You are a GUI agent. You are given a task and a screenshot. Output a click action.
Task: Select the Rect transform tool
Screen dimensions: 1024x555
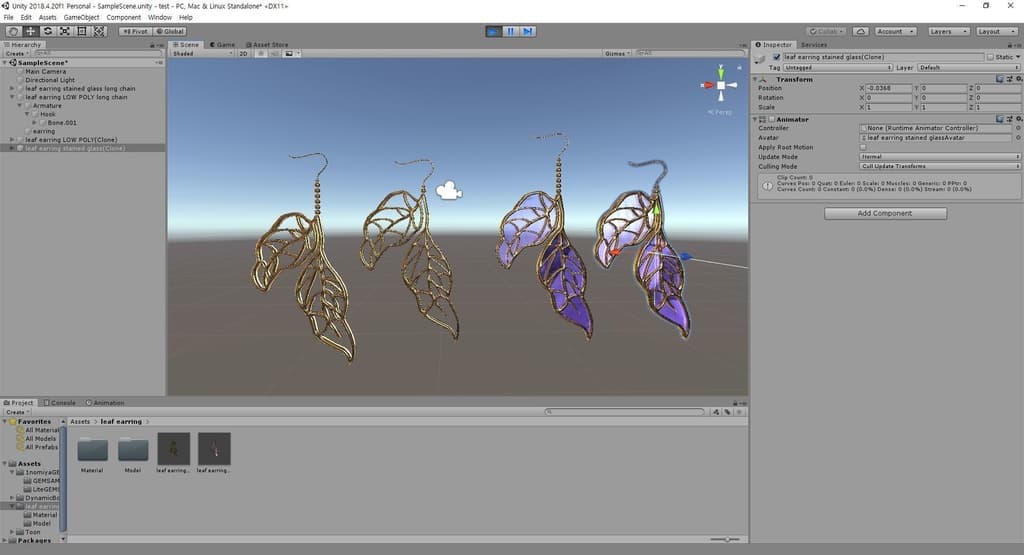click(81, 31)
